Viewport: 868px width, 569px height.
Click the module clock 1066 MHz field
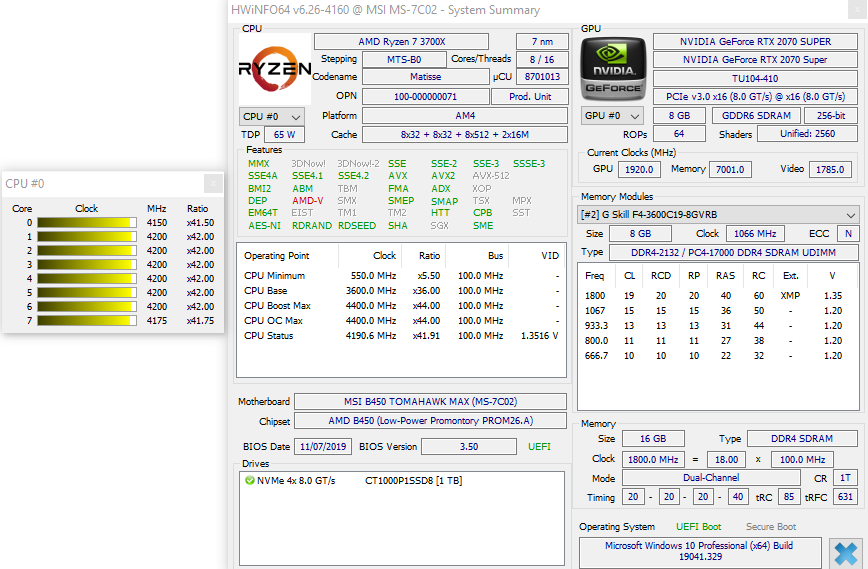[x=755, y=234]
